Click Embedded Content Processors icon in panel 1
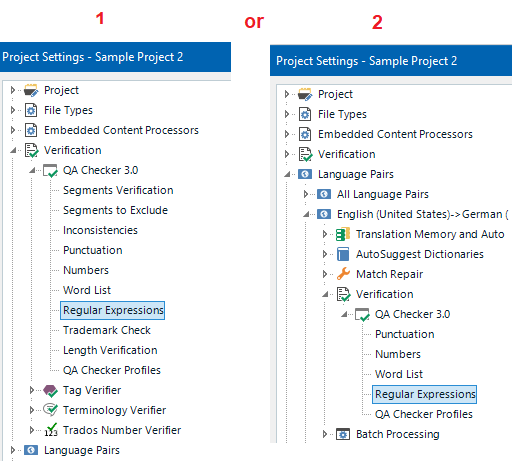Image resolution: width=513 pixels, height=466 pixels. (31, 130)
